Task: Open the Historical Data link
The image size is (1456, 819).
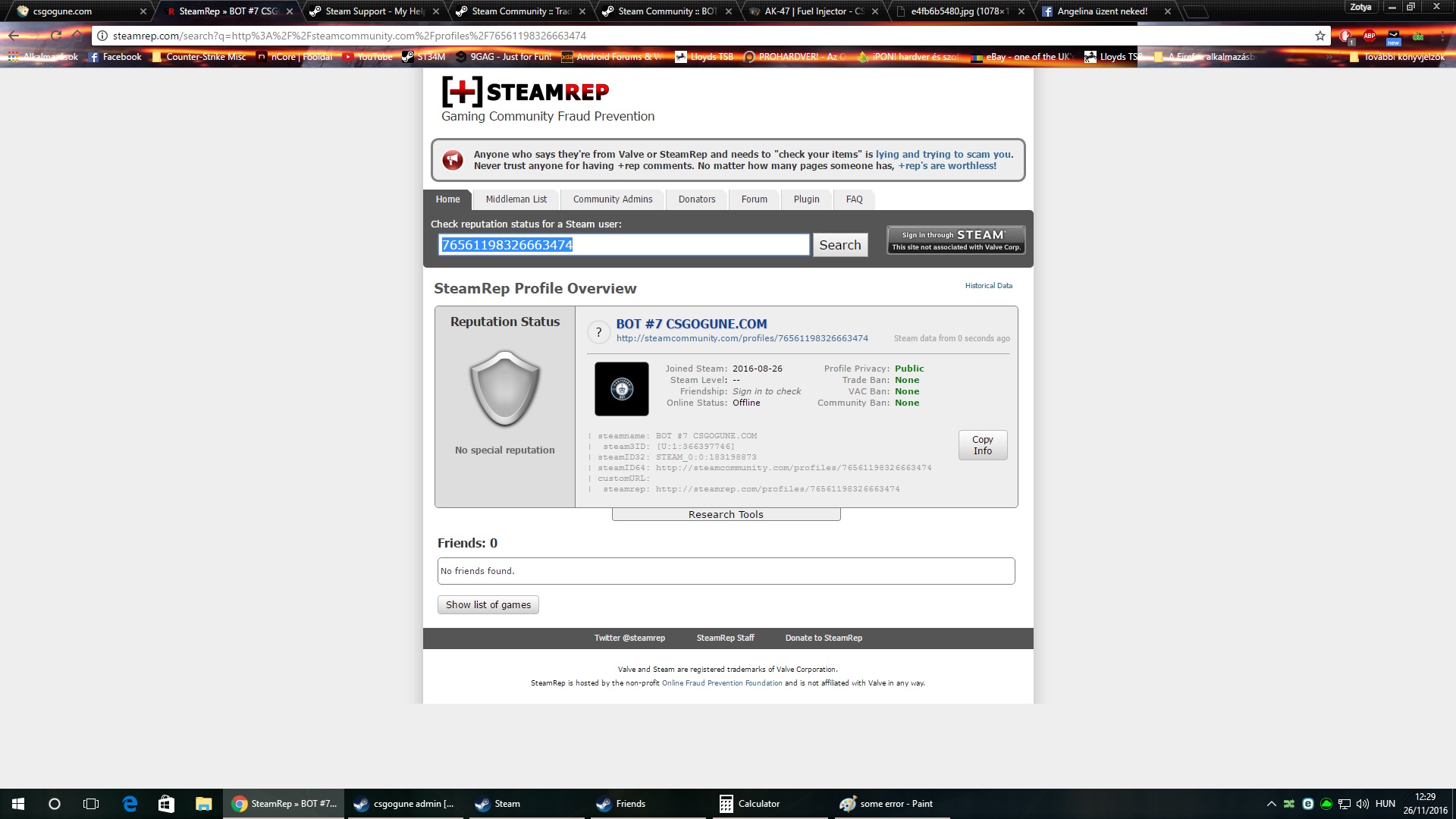Action: coord(988,286)
